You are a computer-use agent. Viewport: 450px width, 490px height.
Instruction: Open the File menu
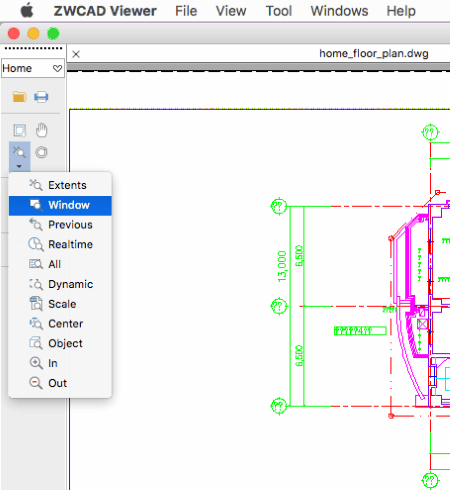point(186,11)
